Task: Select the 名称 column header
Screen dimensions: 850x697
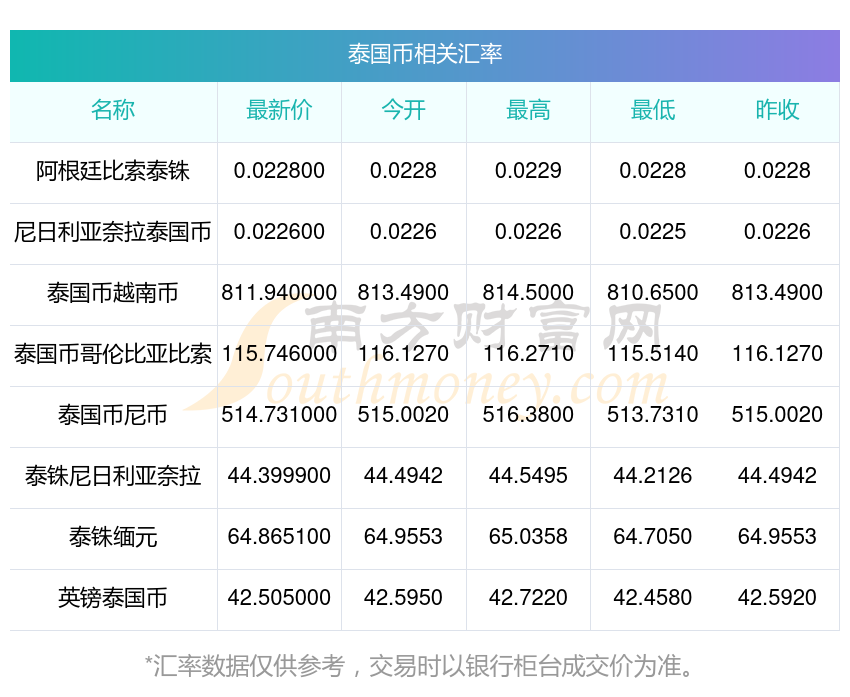Action: click(x=113, y=110)
